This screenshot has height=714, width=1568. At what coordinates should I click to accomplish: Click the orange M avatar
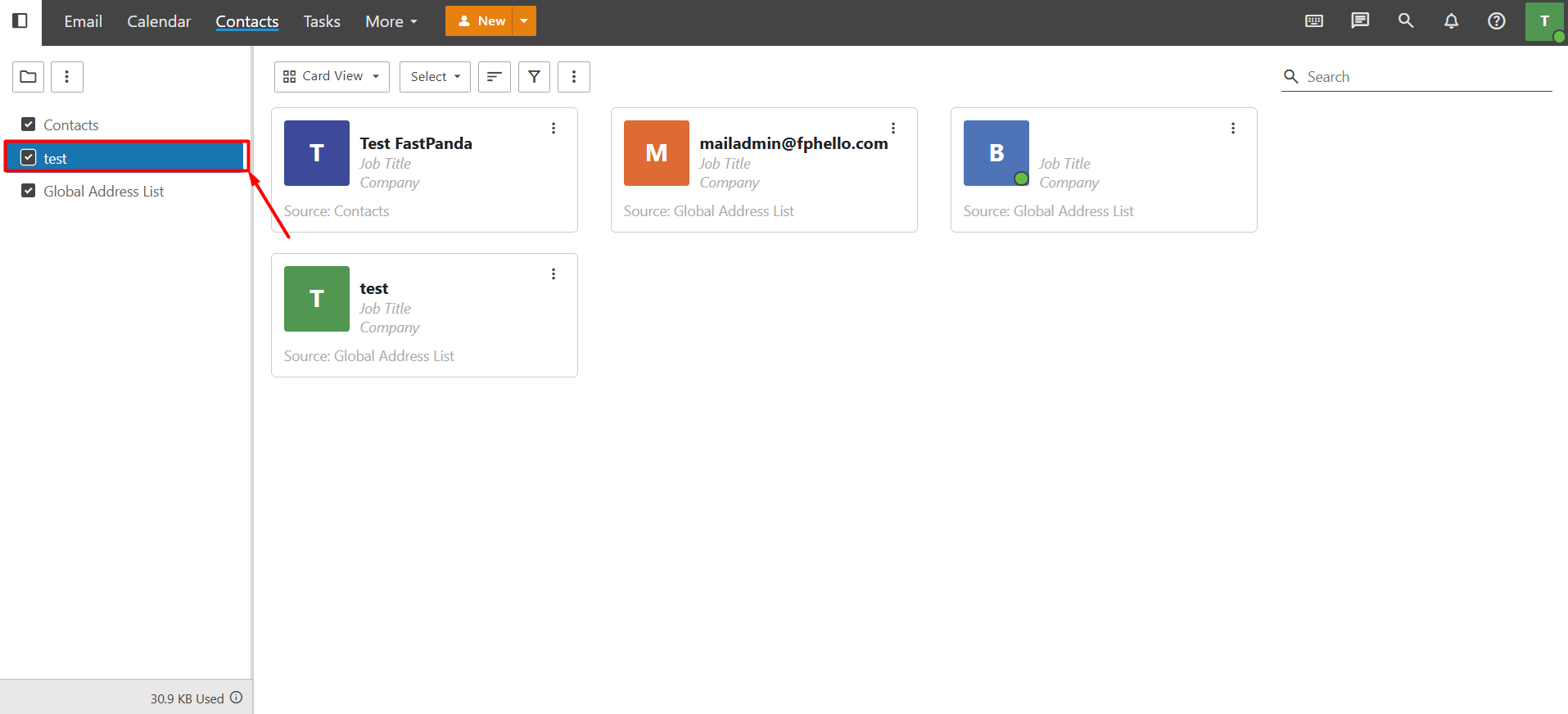pos(657,153)
